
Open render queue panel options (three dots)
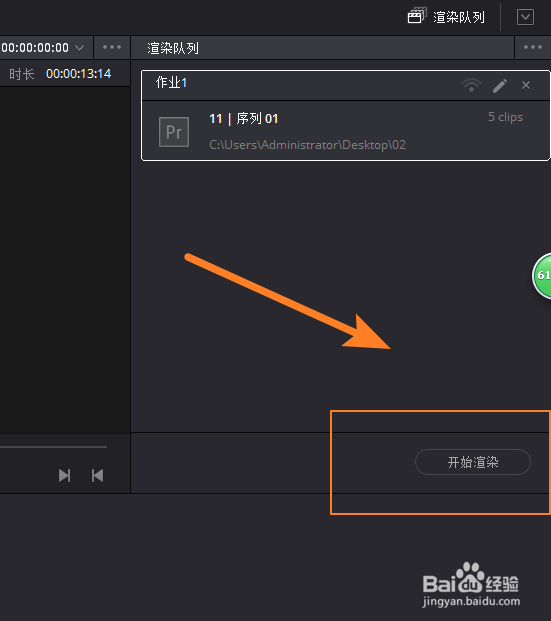coord(533,47)
